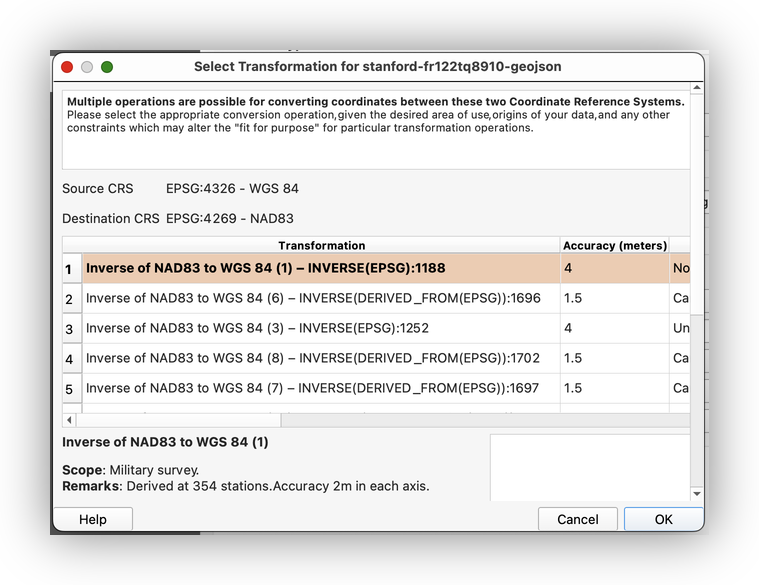Close the Select Transformation dialog
The height and width of the screenshot is (585, 759).
click(67, 67)
